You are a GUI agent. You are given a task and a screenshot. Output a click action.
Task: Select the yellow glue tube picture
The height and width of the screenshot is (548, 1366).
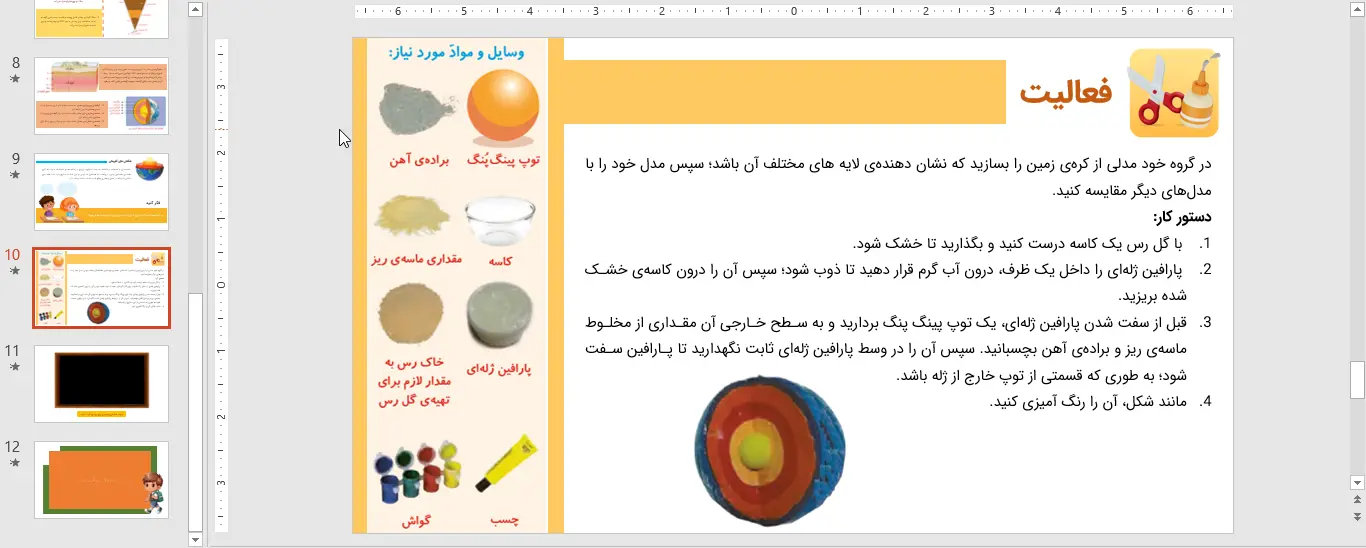[506, 463]
